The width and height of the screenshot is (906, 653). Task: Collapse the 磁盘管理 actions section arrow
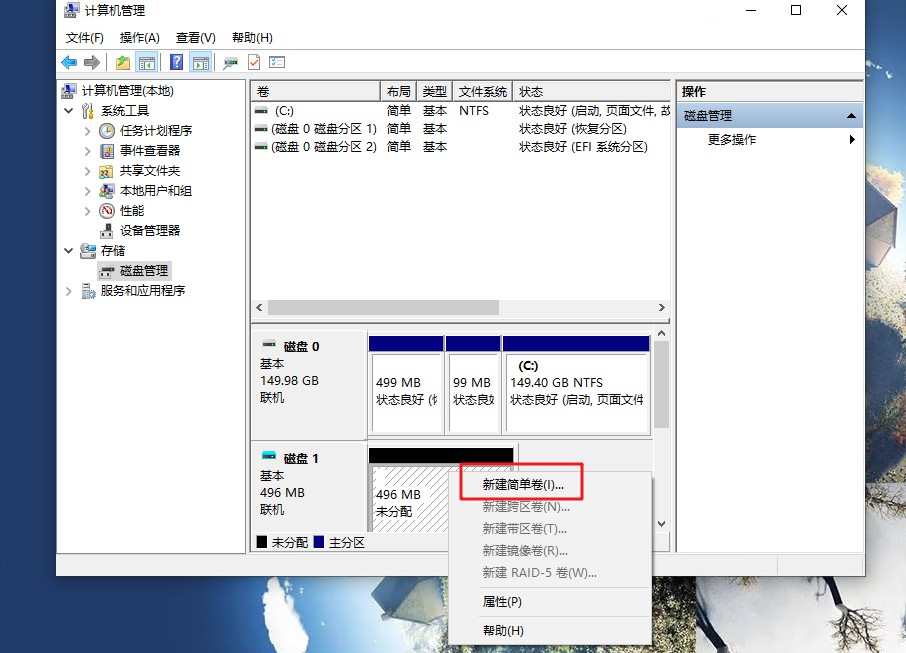pos(851,116)
